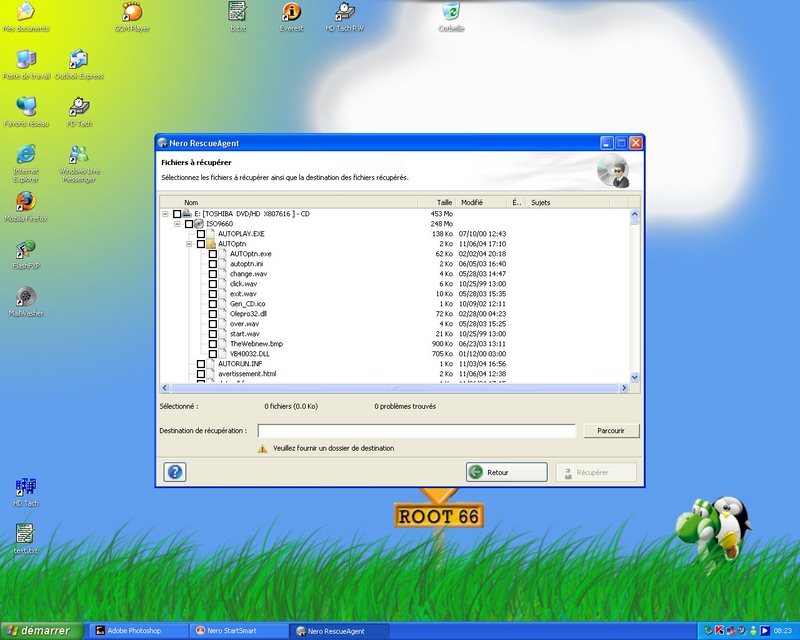Check the change.wav checkbox
Screen dimensions: 800x640
[x=213, y=274]
